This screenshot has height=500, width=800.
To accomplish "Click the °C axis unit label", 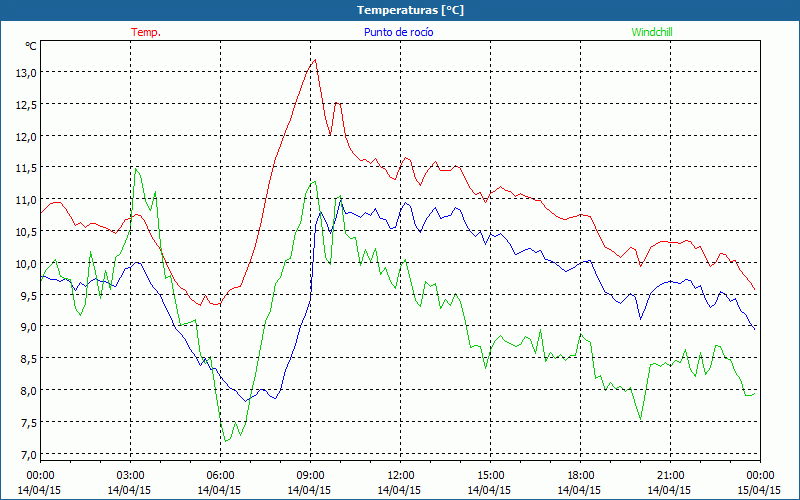I will coord(31,46).
